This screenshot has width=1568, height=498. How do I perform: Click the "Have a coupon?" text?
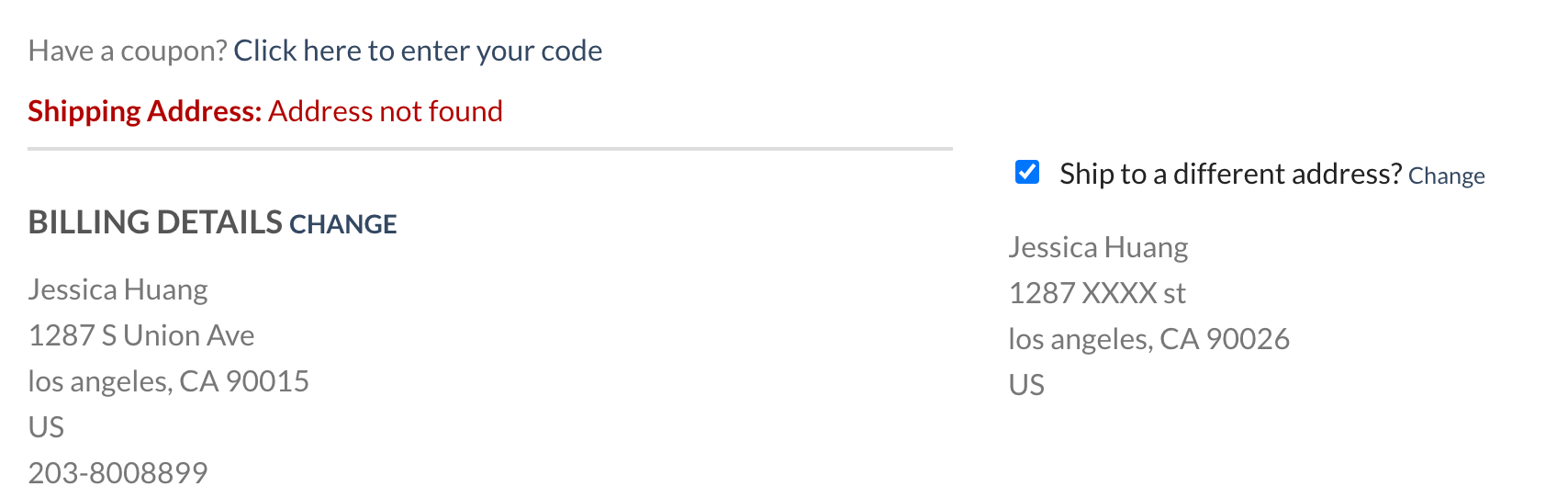(128, 51)
